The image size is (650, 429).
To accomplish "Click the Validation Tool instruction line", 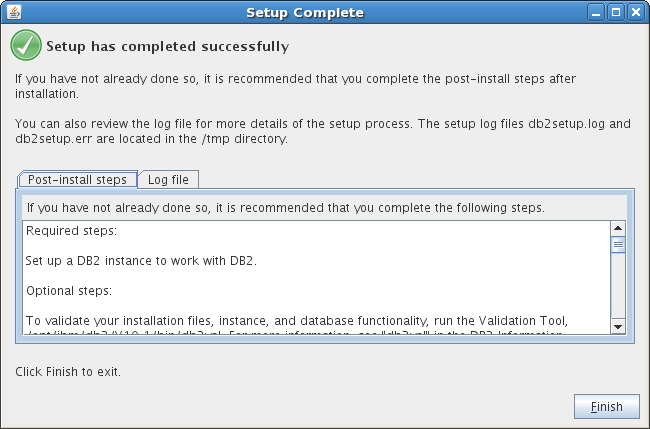I will coord(297,321).
